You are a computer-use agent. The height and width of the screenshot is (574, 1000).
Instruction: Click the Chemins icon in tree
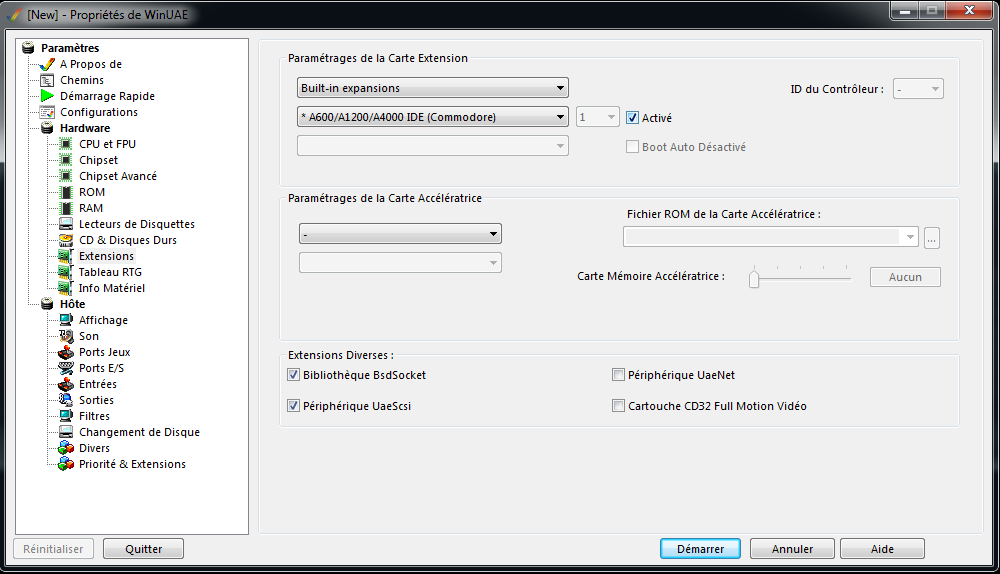click(47, 80)
